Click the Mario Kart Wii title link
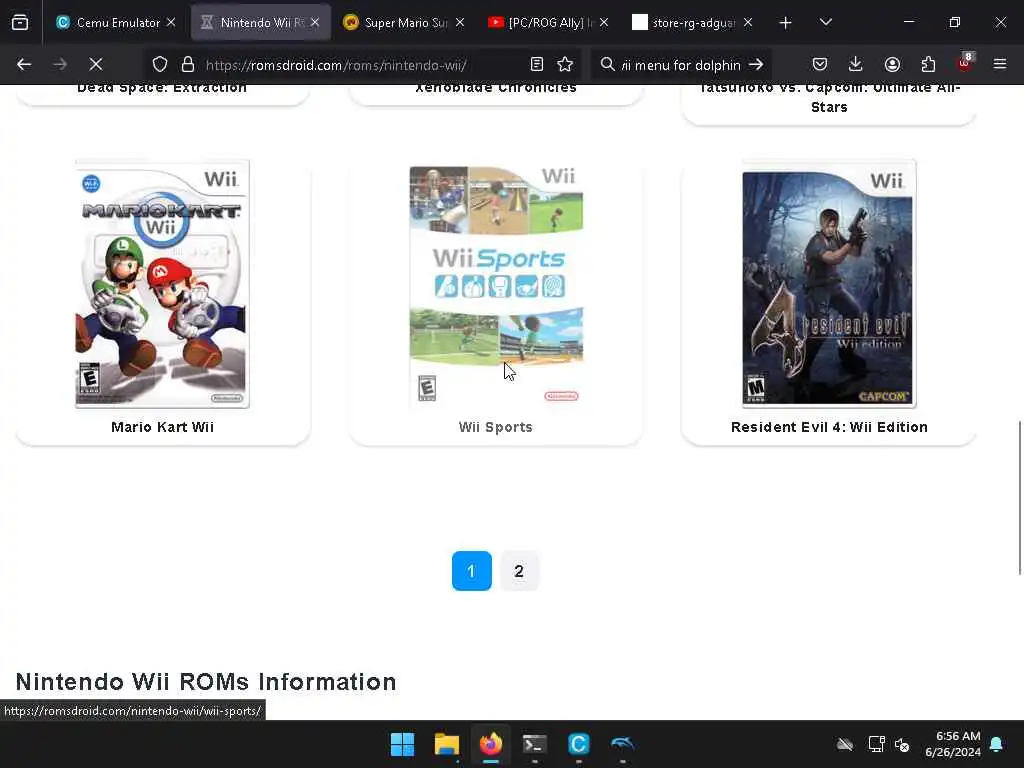Image resolution: width=1024 pixels, height=768 pixels. pyautogui.click(x=163, y=427)
